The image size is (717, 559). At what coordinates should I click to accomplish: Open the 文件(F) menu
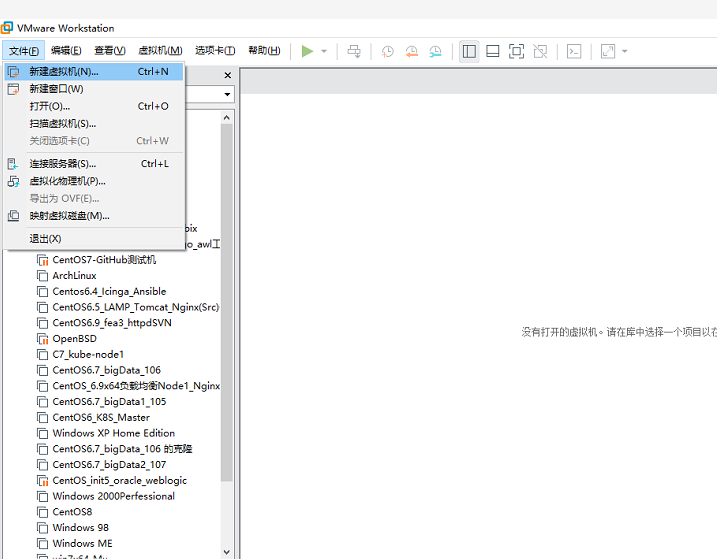tap(24, 51)
